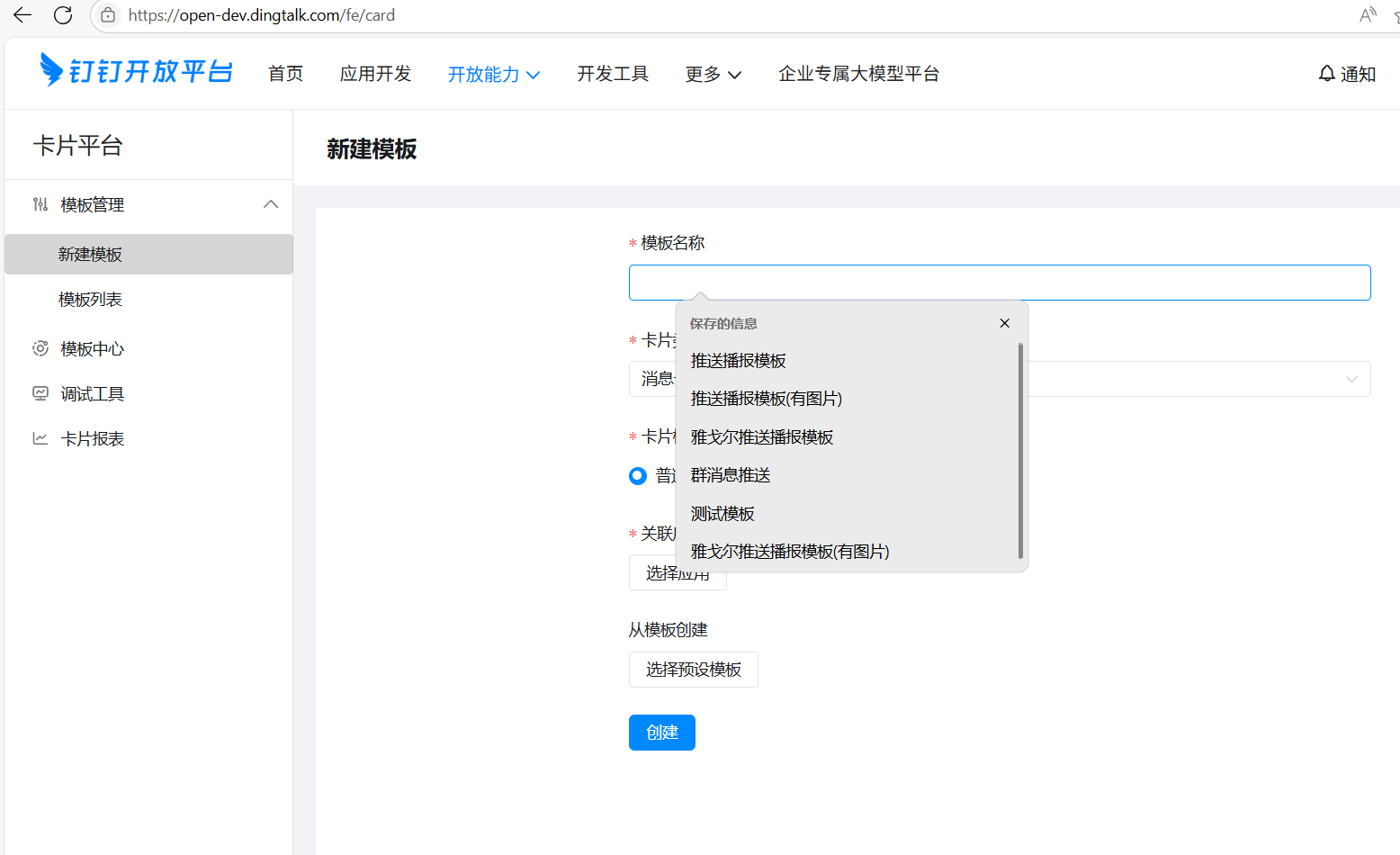Viewport: 1400px width, 855px height.
Task: Collapse the 模板管理 sidebar section
Action: point(271,204)
